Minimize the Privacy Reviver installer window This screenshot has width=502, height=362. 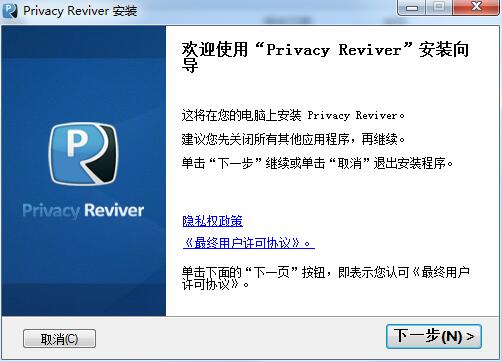(412, 7)
